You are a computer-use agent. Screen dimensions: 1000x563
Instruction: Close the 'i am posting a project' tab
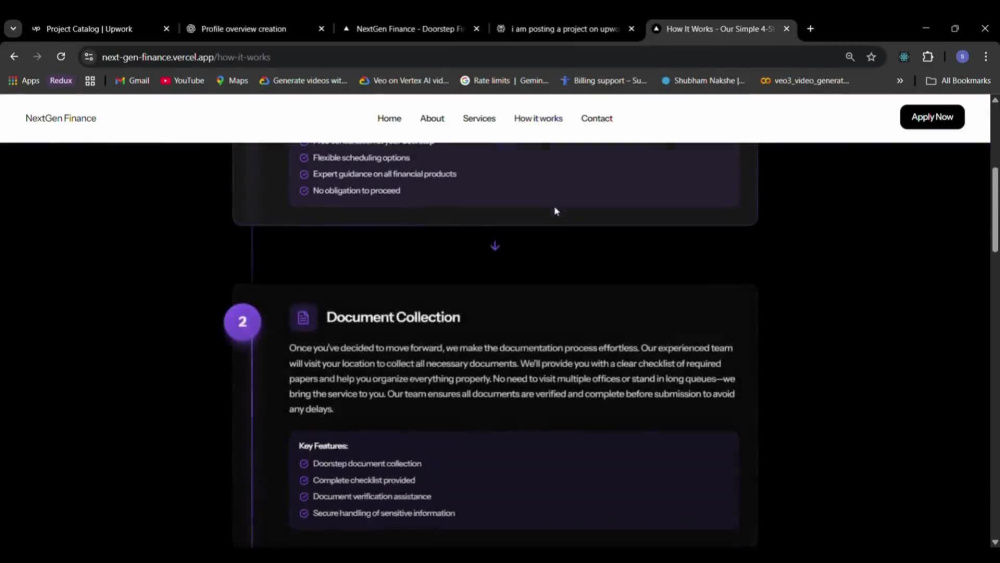tap(631, 29)
